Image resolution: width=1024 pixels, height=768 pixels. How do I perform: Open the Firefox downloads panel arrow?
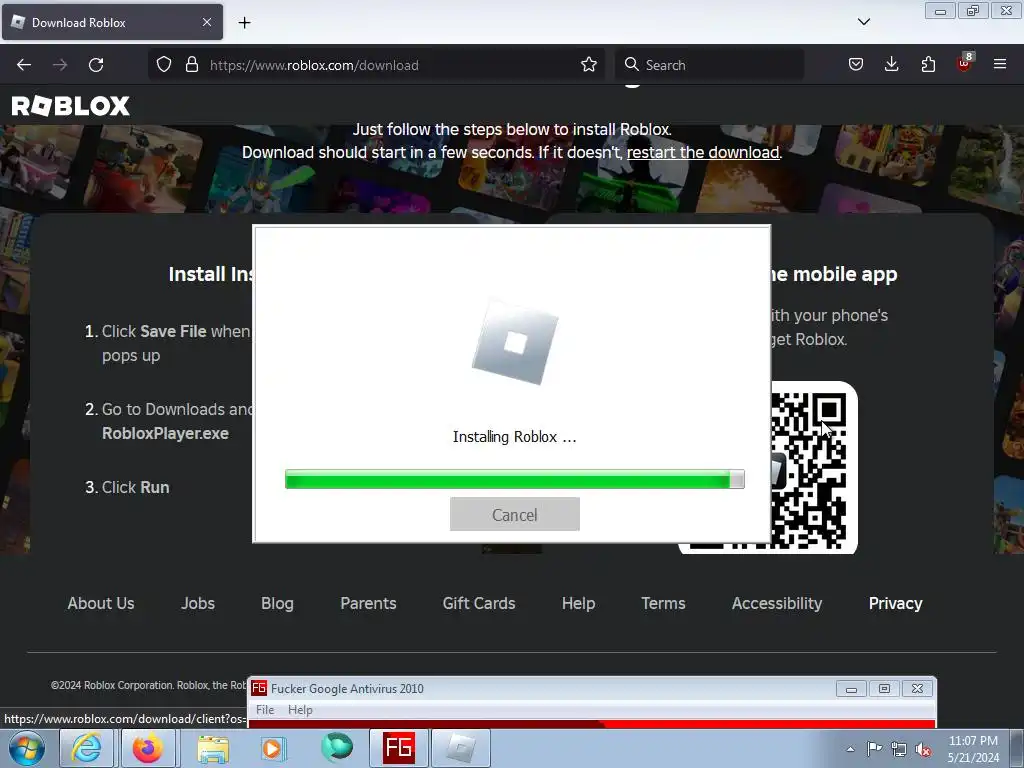point(891,64)
